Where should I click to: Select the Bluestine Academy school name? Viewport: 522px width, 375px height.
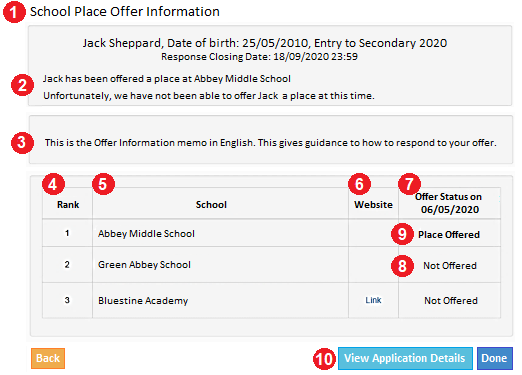tap(143, 301)
